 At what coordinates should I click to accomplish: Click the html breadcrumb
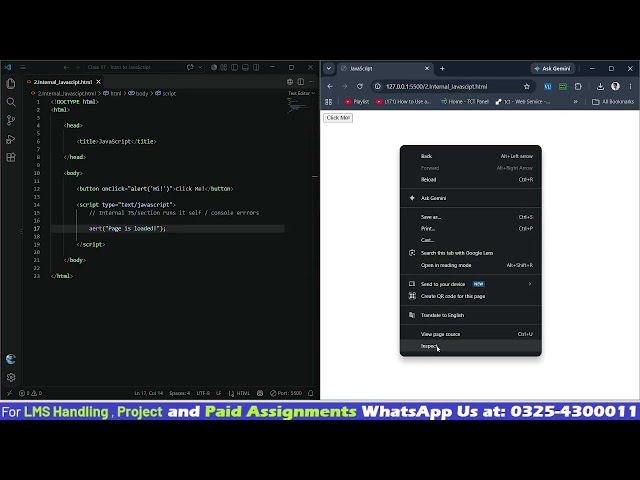click(x=113, y=93)
